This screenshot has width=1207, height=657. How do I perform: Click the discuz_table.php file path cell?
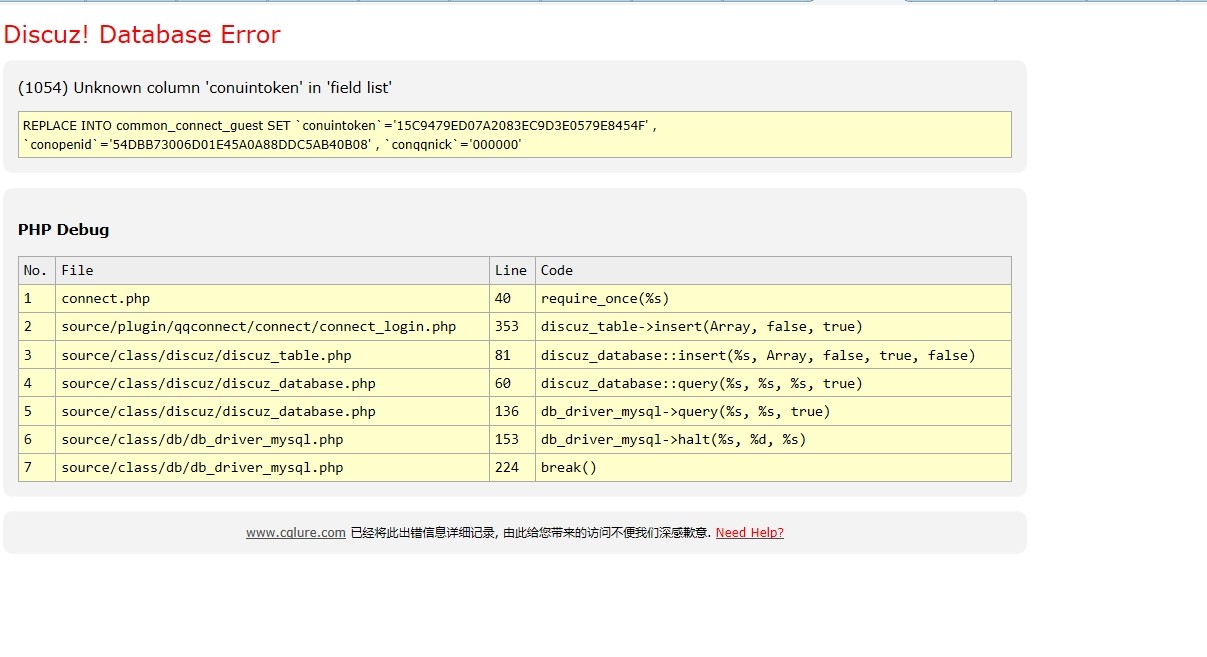click(206, 355)
